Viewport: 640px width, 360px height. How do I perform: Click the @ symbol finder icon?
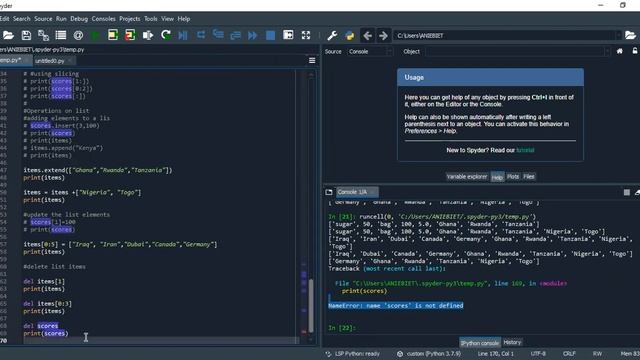[x=78, y=36]
